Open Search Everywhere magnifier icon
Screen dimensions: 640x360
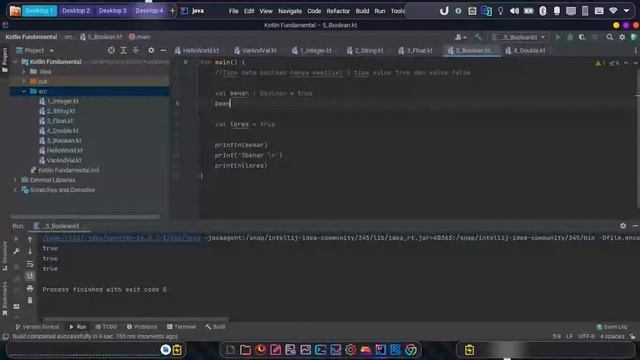[610, 37]
